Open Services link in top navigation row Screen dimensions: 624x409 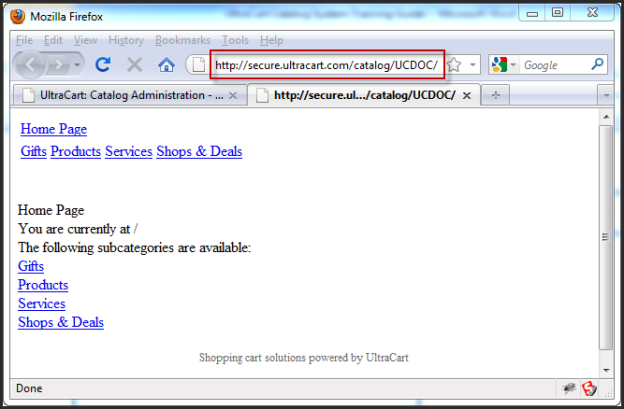click(x=129, y=151)
